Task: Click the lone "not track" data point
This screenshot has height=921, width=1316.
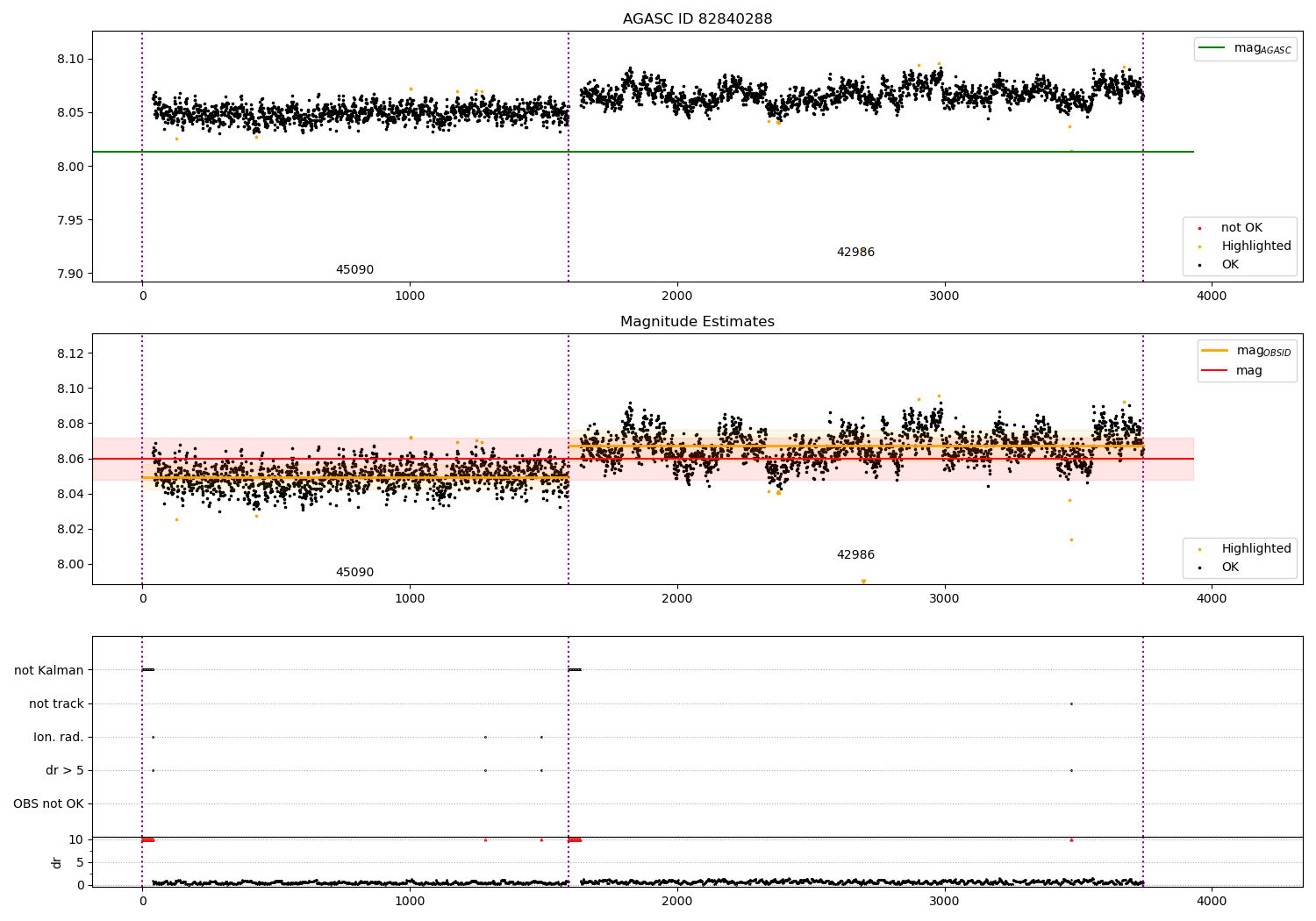Action: 1071,703
